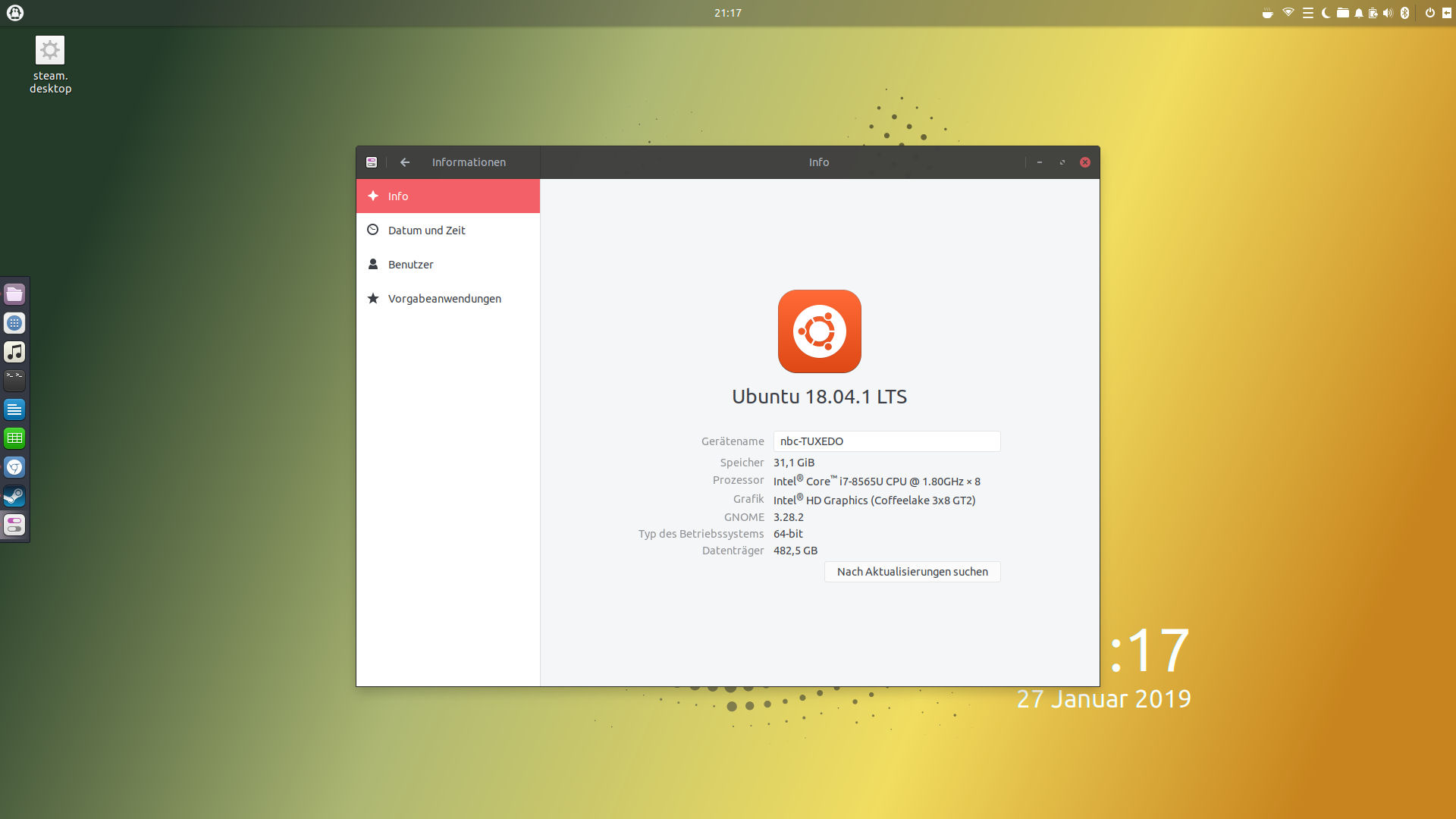Open the steam.desktop file on the desktop
1456x819 pixels.
click(50, 51)
